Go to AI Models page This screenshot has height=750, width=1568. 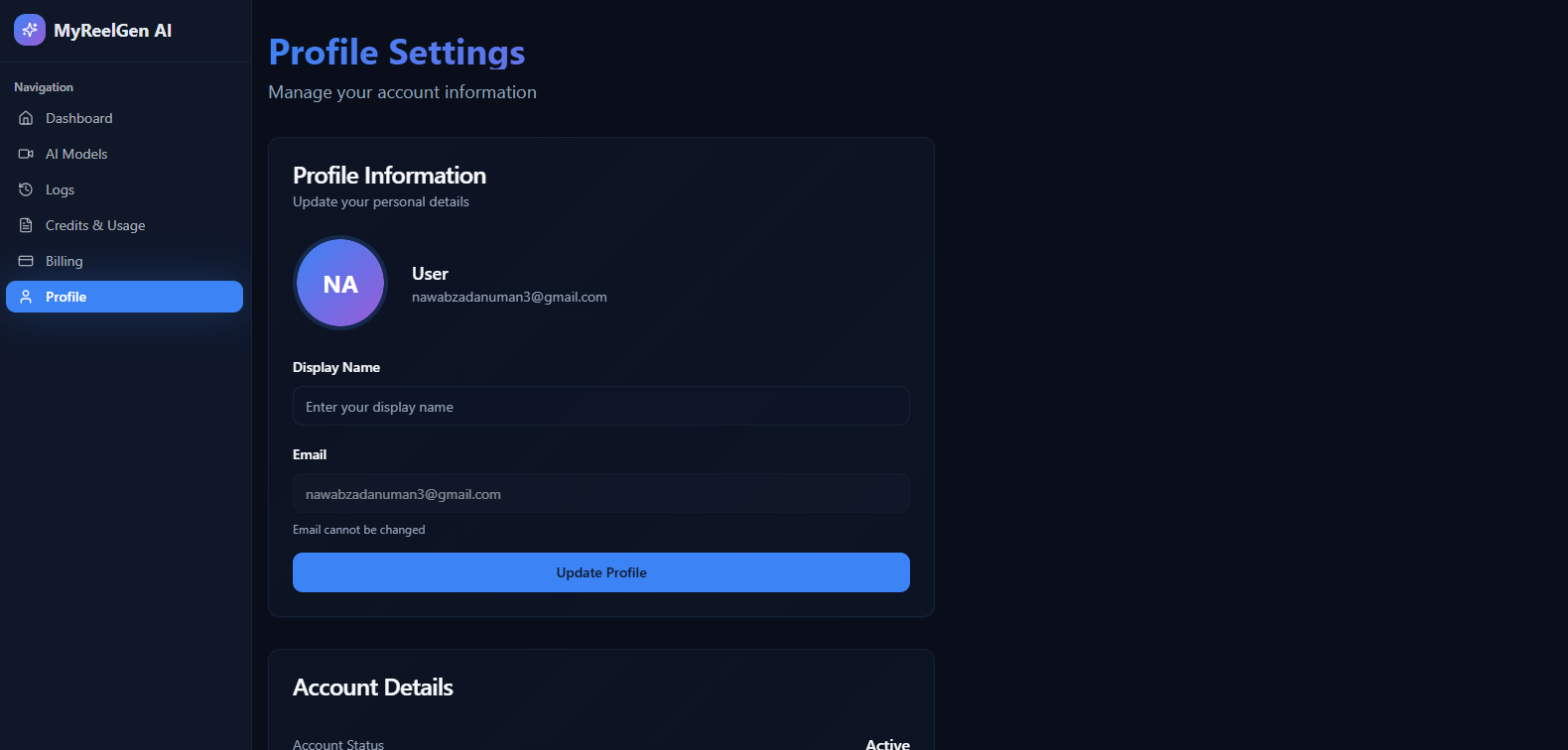[124, 154]
